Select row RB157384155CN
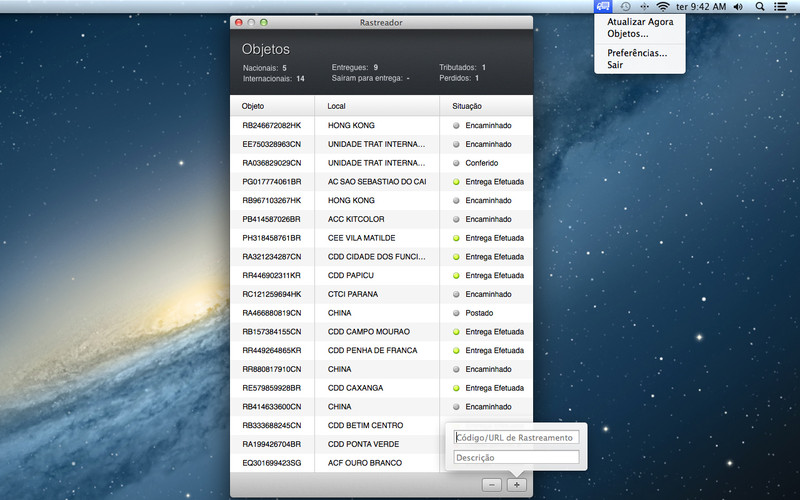Screen dimensions: 800x500 click(x=382, y=332)
